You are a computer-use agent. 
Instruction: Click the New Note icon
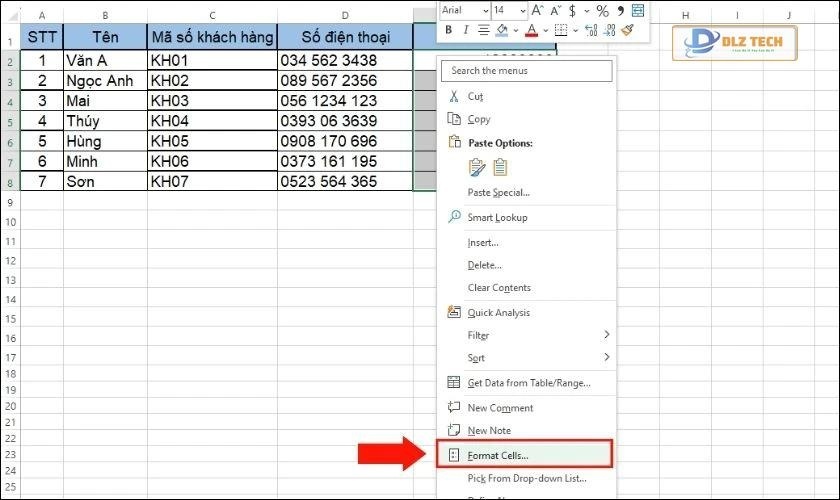point(454,430)
